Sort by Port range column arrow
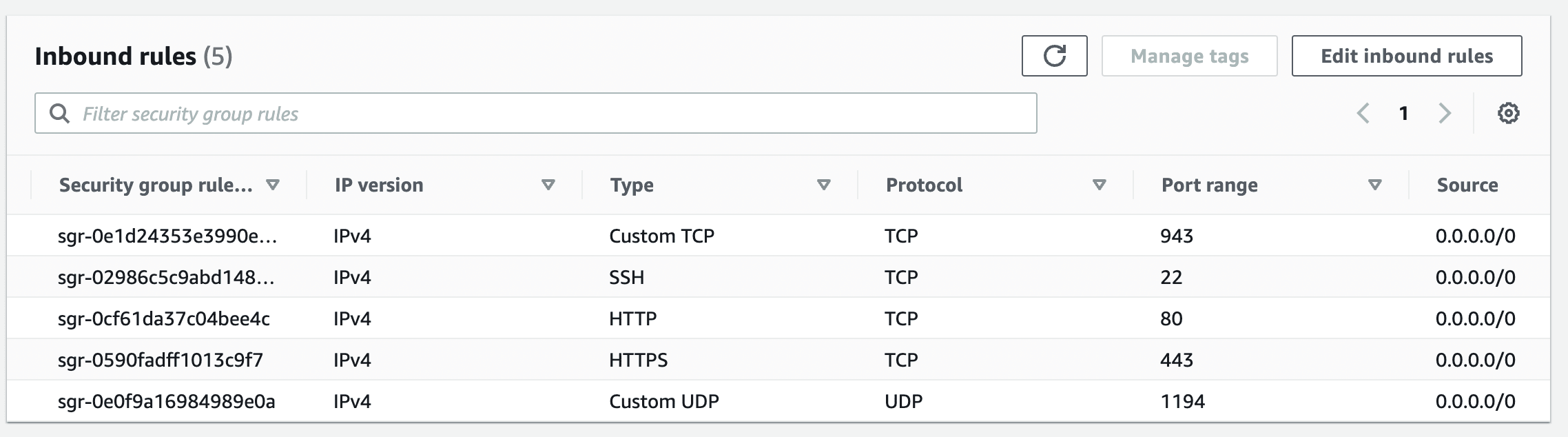Viewport: 1568px width, 437px height. tap(1374, 185)
